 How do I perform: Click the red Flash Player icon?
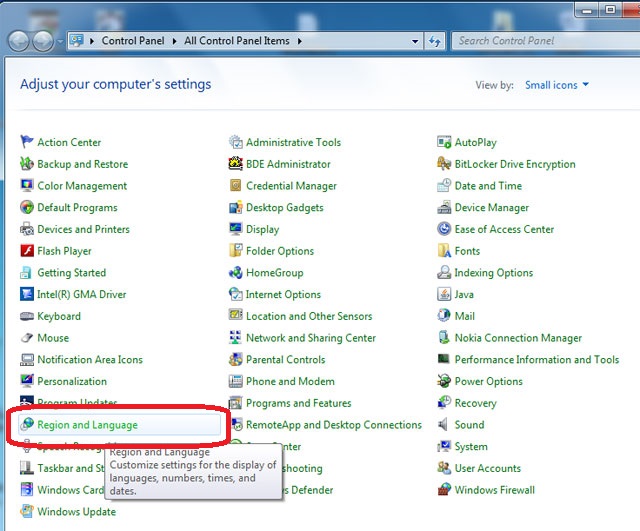pyautogui.click(x=27, y=250)
